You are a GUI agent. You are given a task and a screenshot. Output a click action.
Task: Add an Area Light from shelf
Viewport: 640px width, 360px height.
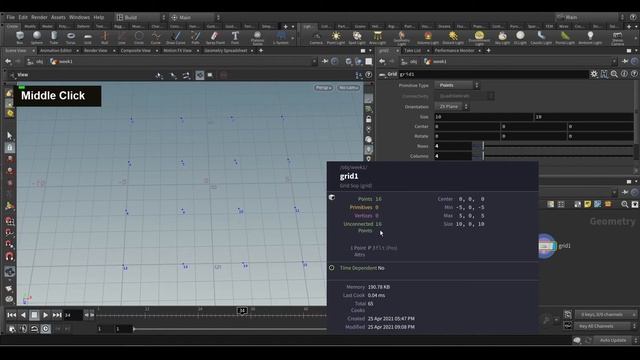378,38
